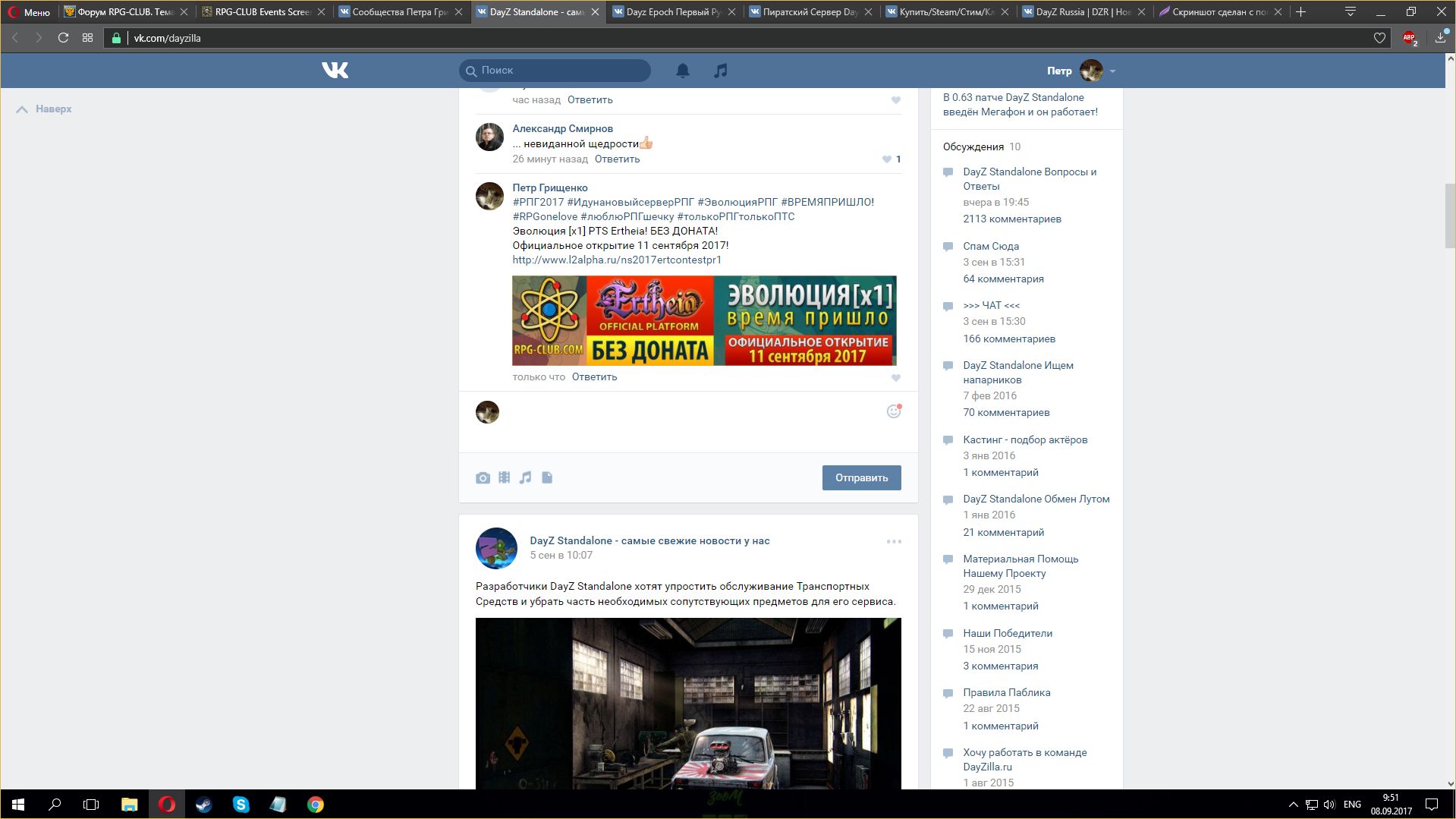Open File Explorer on taskbar
This screenshot has height=819, width=1456.
129,805
